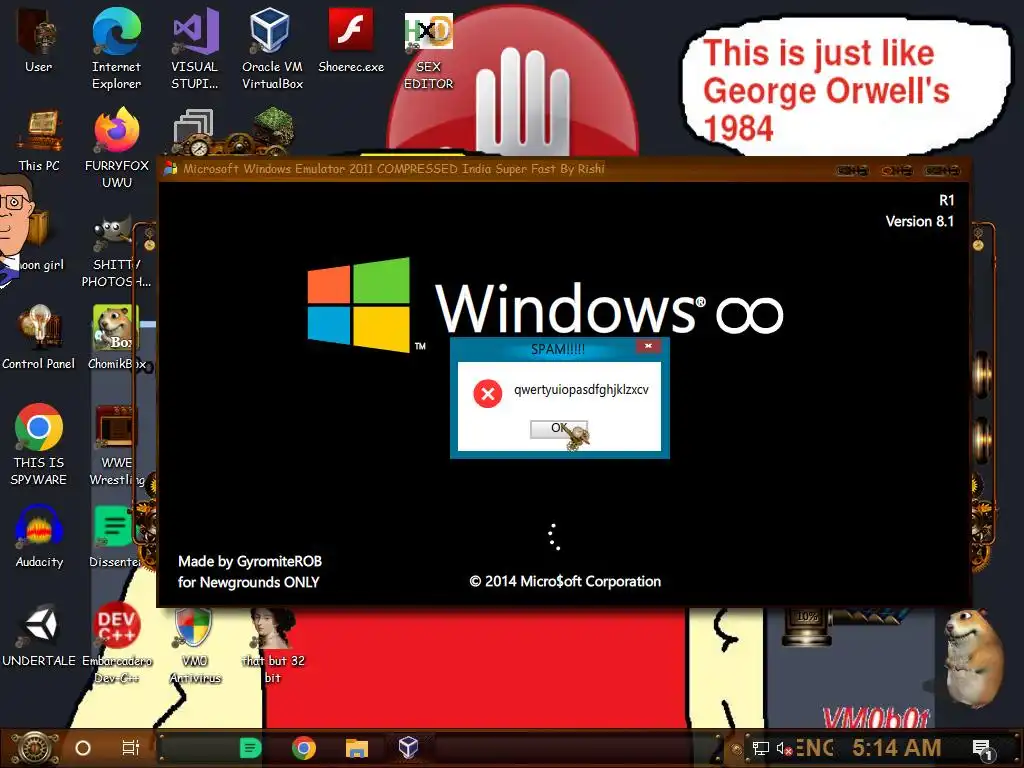Switch input language via ENG indicator
The image size is (1024, 768).
pyautogui.click(x=814, y=748)
